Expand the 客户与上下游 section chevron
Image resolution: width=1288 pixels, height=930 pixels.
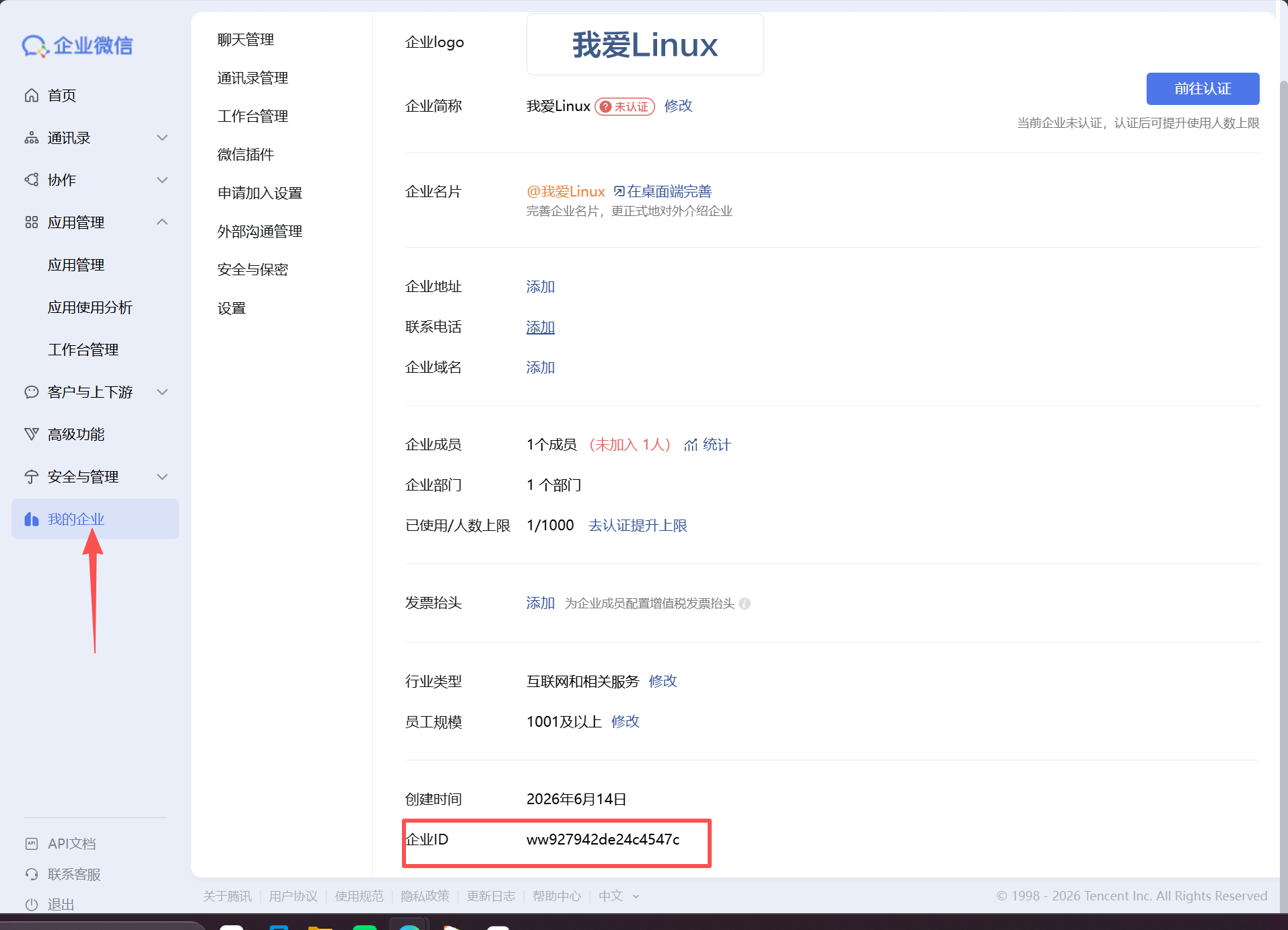[162, 392]
